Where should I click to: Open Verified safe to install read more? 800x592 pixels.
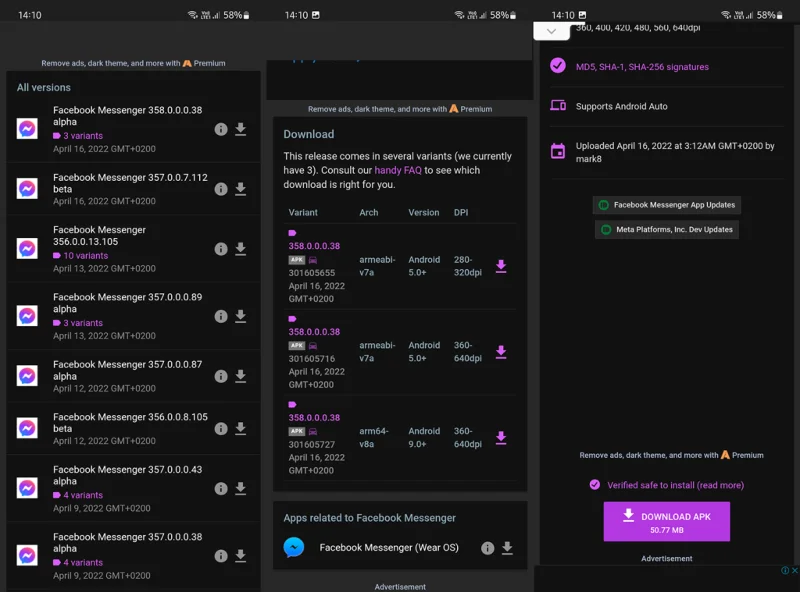tap(675, 485)
